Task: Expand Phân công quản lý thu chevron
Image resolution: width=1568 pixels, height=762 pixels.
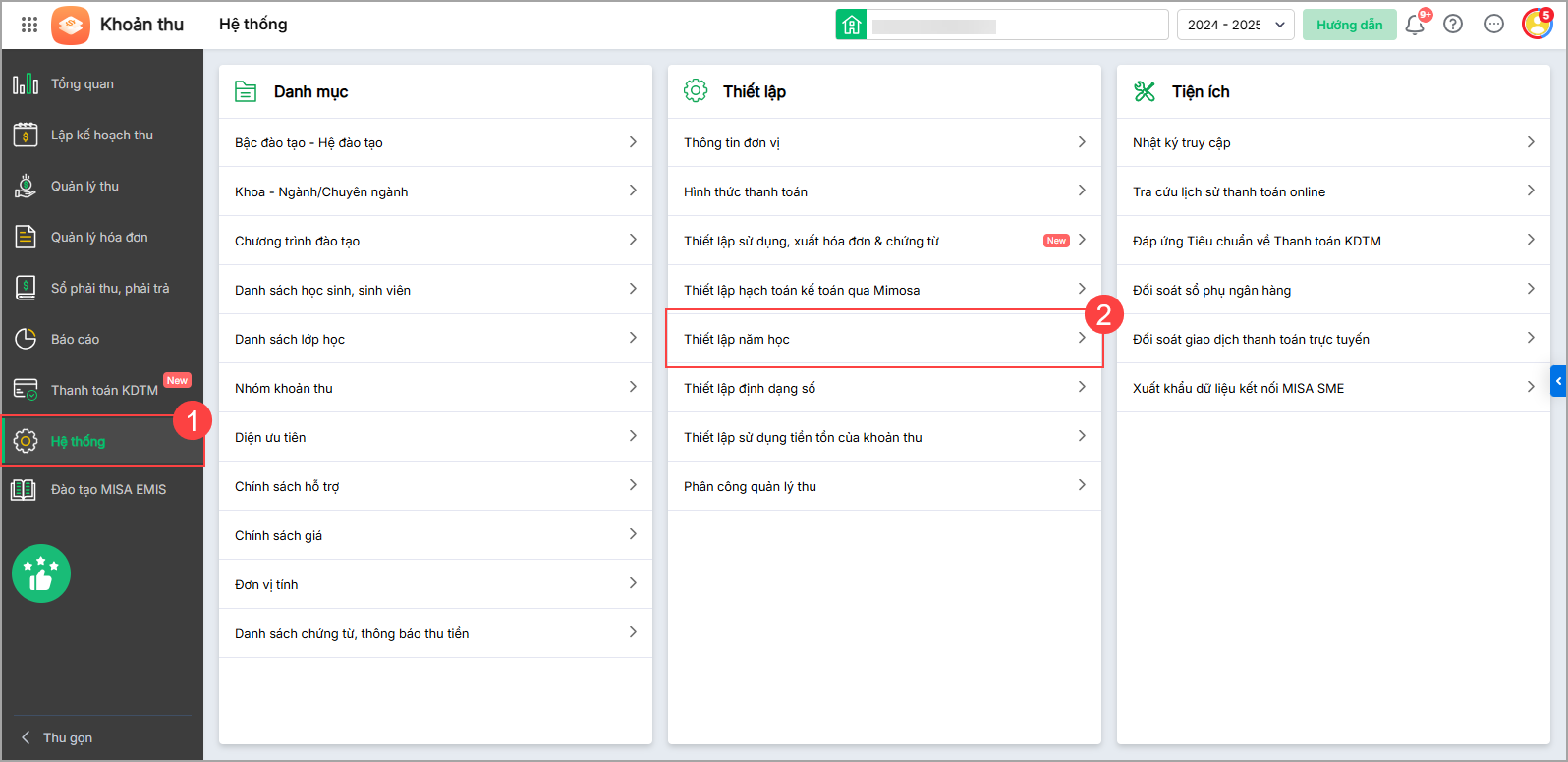Action: point(1082,485)
